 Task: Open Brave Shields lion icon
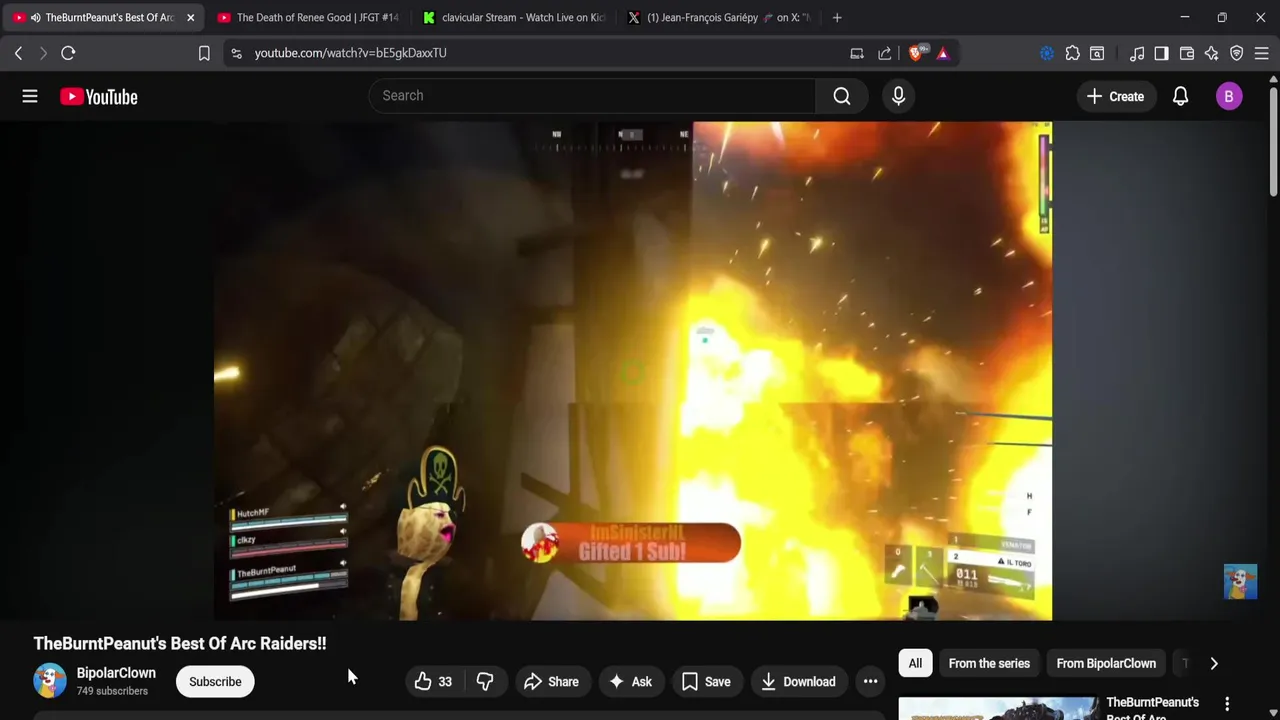917,53
